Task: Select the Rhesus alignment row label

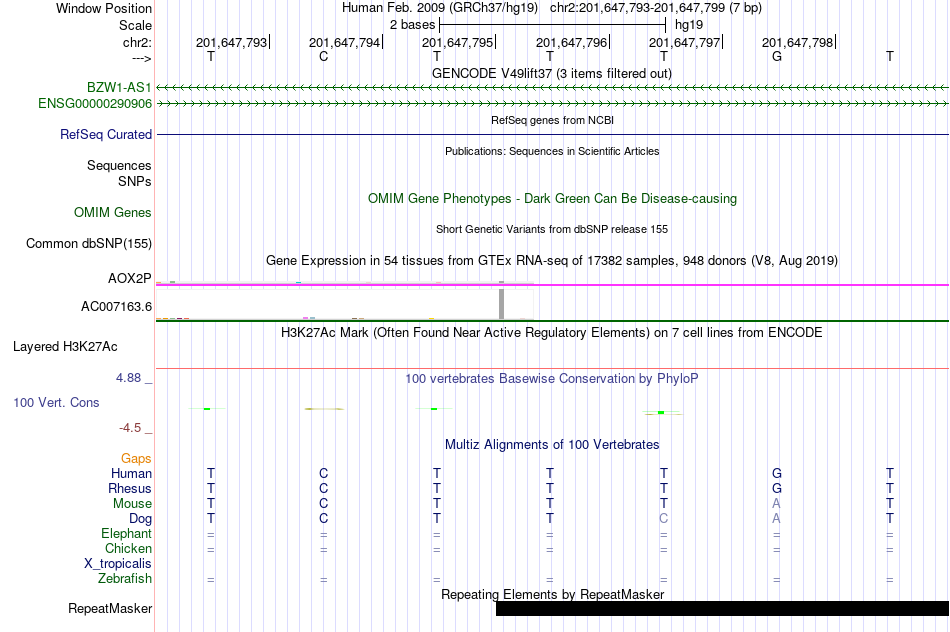Action: (x=130, y=488)
